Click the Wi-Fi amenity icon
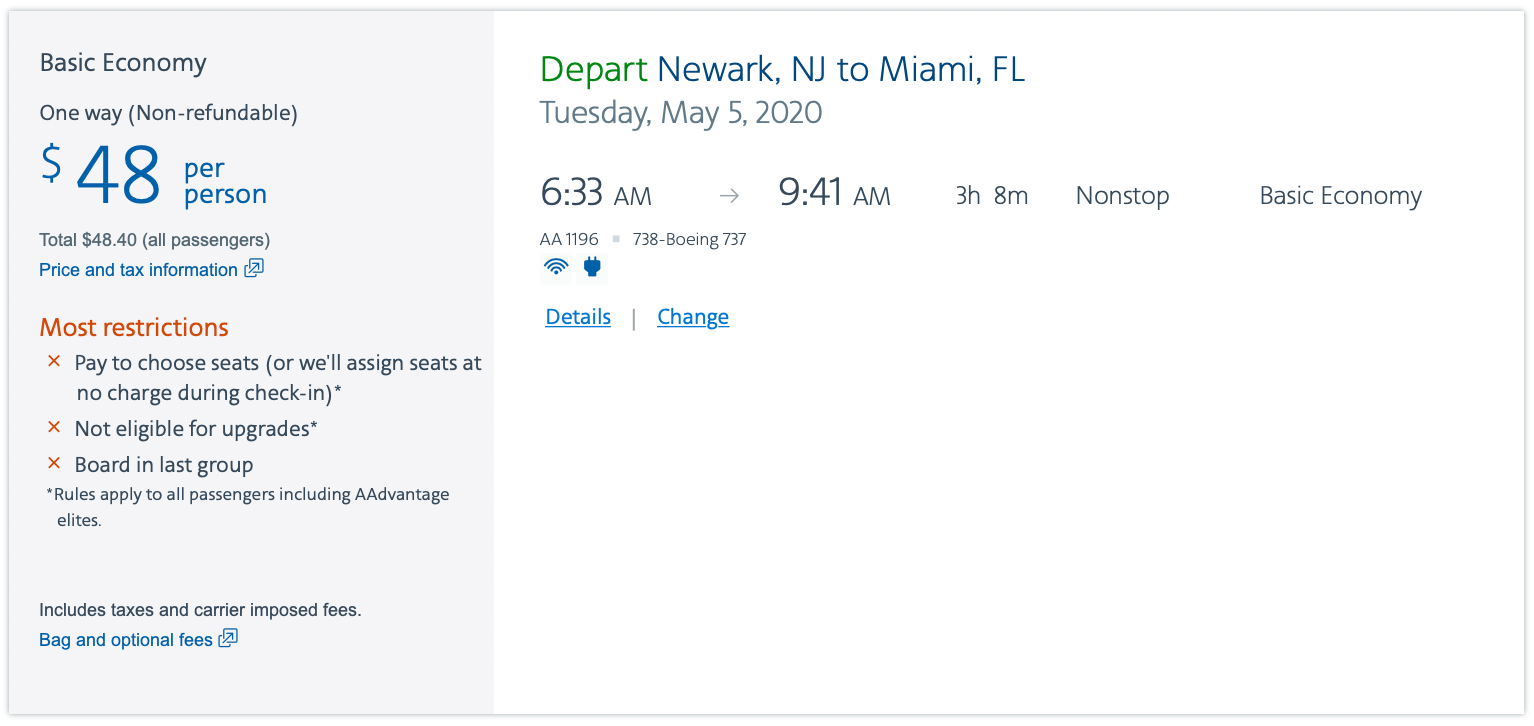This screenshot has width=1534, height=726. click(x=557, y=267)
